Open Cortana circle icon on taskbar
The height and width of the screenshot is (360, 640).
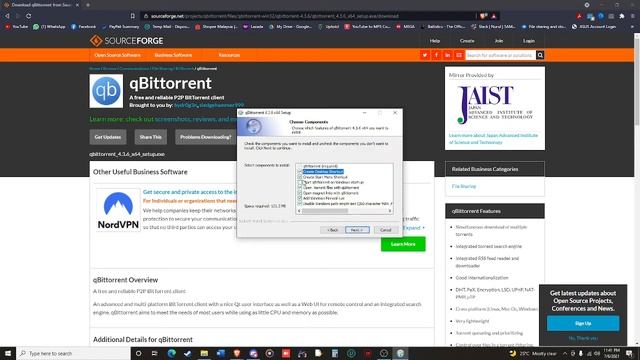pyautogui.click(x=138, y=353)
